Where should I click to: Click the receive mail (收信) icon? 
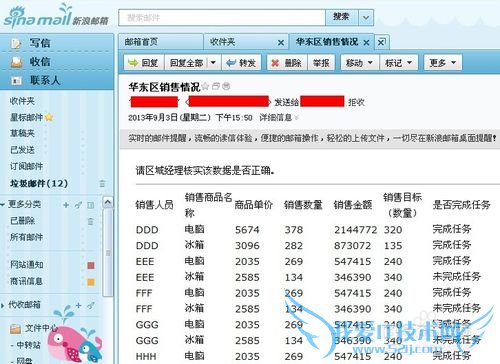coord(16,62)
